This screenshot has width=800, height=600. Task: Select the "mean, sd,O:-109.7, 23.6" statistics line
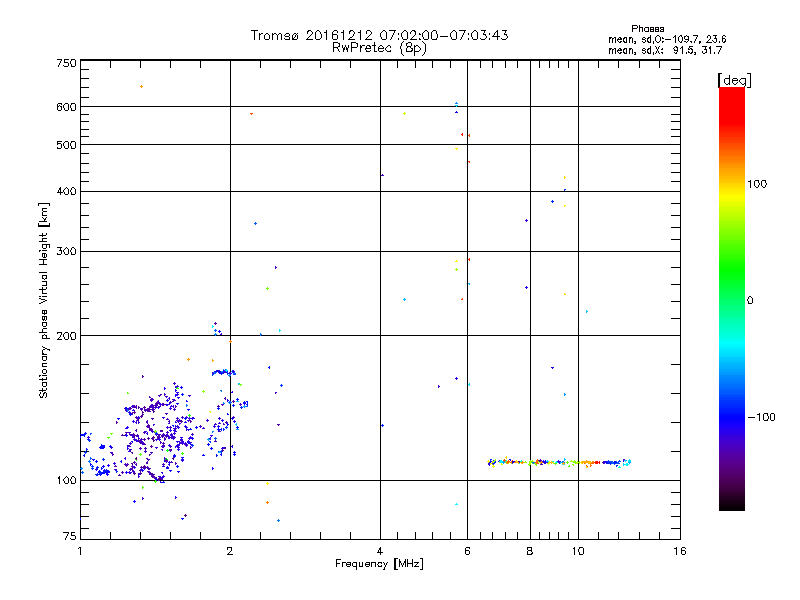tap(667, 39)
